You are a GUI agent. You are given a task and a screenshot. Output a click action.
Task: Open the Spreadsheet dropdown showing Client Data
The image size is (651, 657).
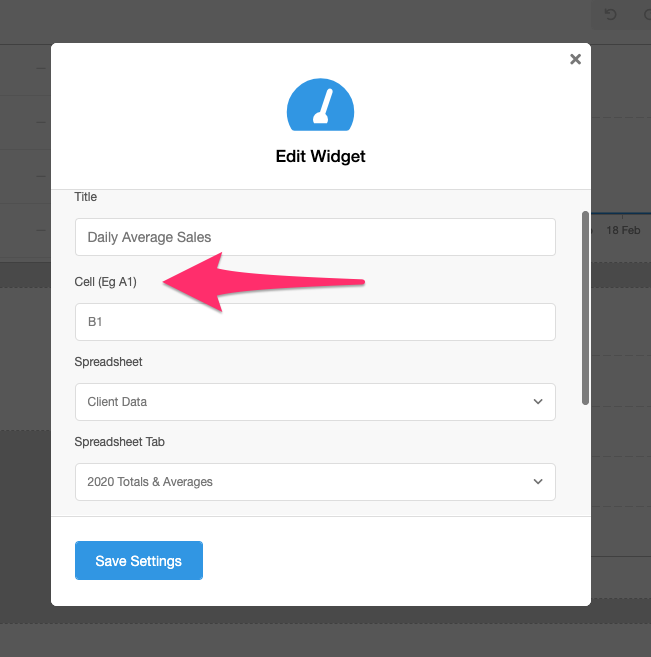[x=315, y=402]
